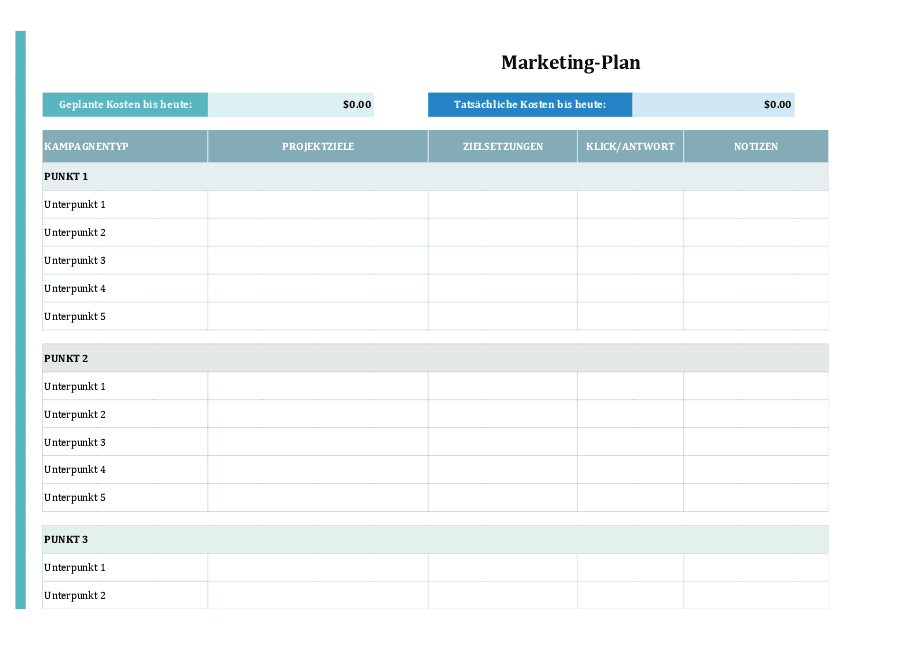This screenshot has height=648, width=916.
Task: Click the KAMPAGNENTYP column header
Action: pos(125,147)
